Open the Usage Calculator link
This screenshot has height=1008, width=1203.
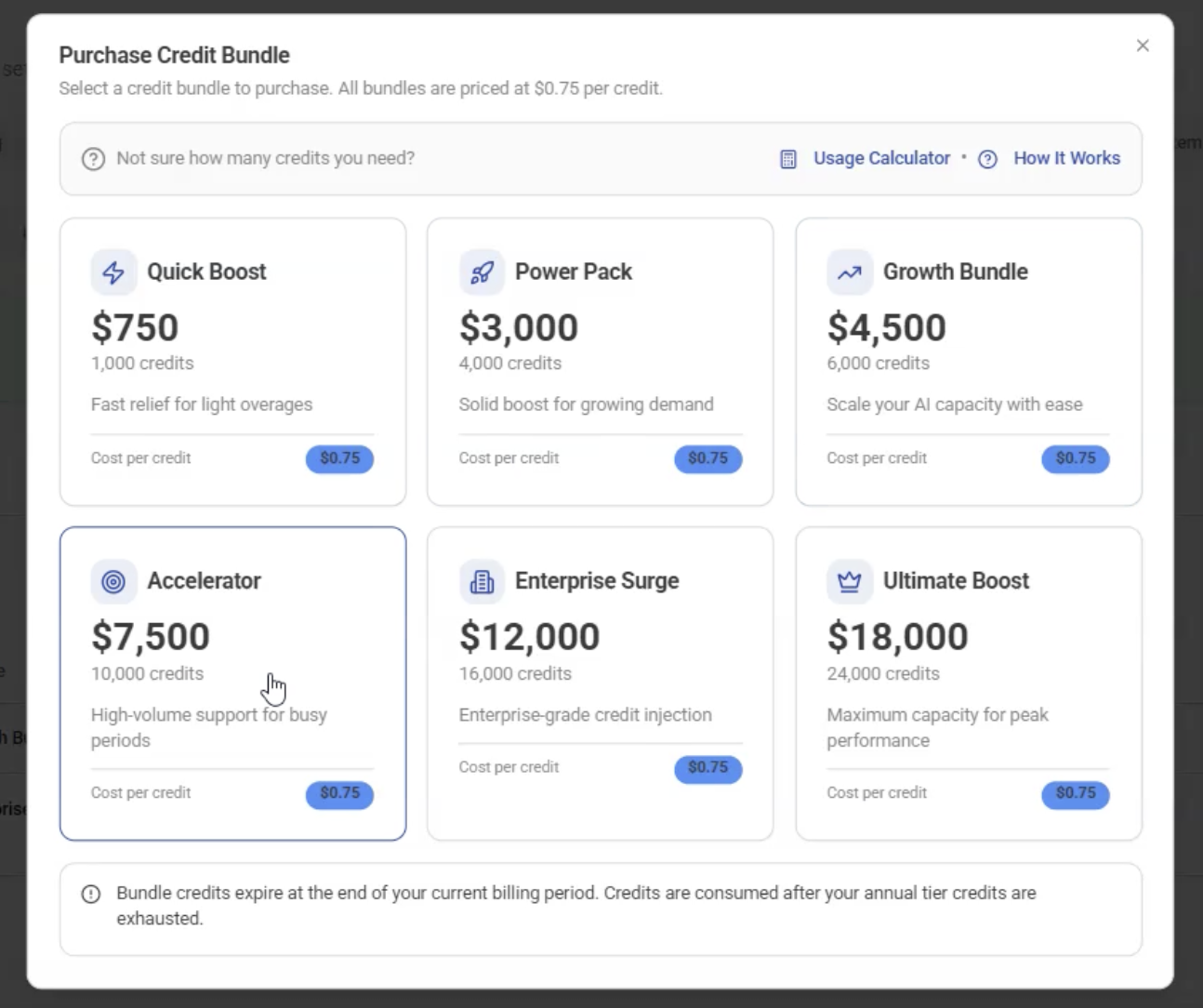881,158
